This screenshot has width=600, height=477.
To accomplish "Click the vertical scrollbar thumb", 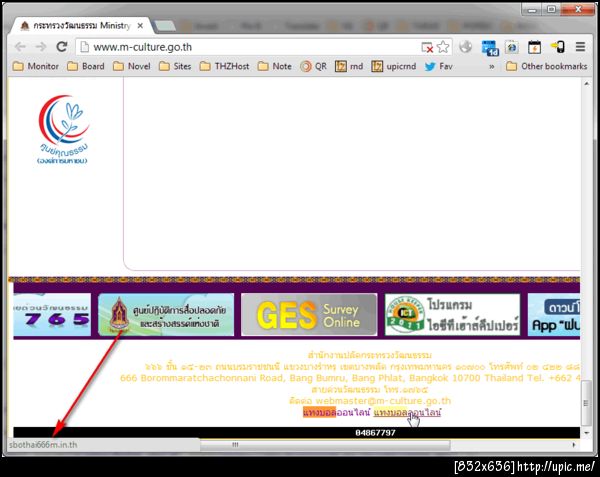I will 586,403.
